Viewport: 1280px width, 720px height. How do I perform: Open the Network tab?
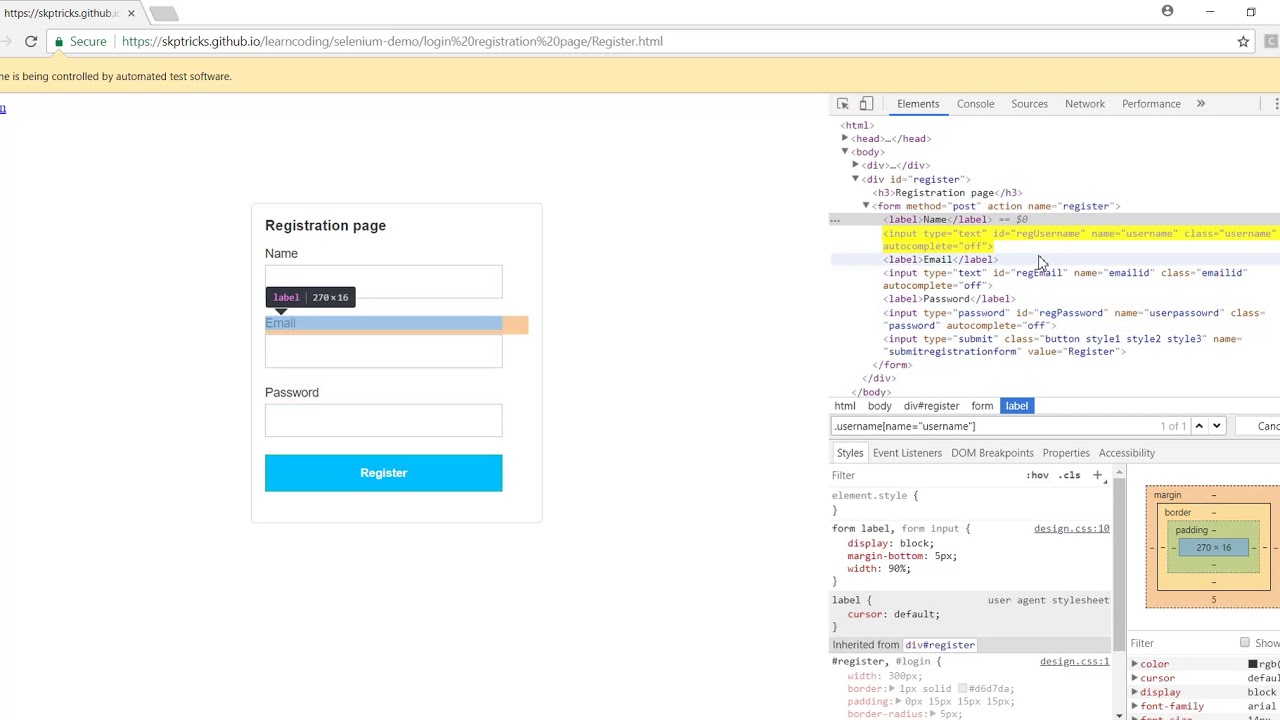coord(1085,104)
